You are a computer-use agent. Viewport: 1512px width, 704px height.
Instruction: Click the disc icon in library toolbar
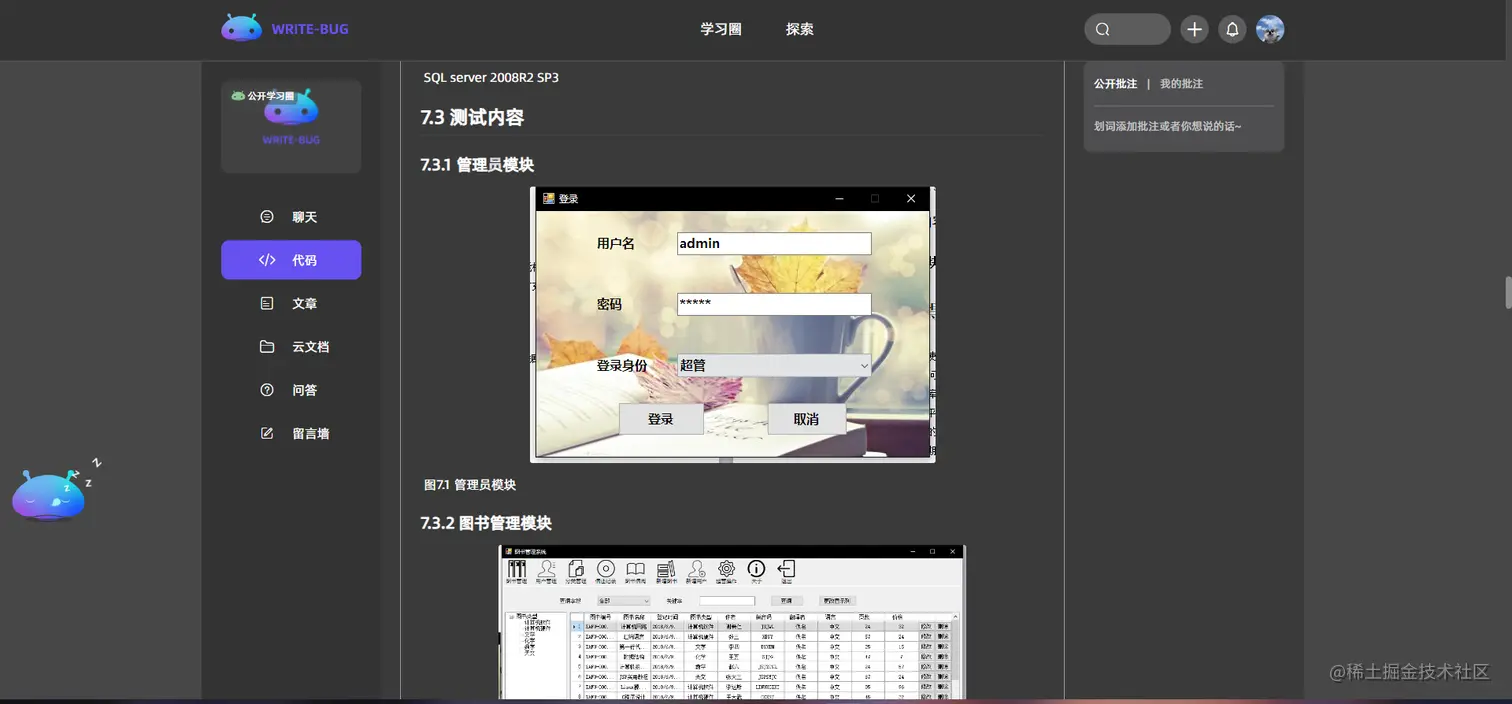605,569
